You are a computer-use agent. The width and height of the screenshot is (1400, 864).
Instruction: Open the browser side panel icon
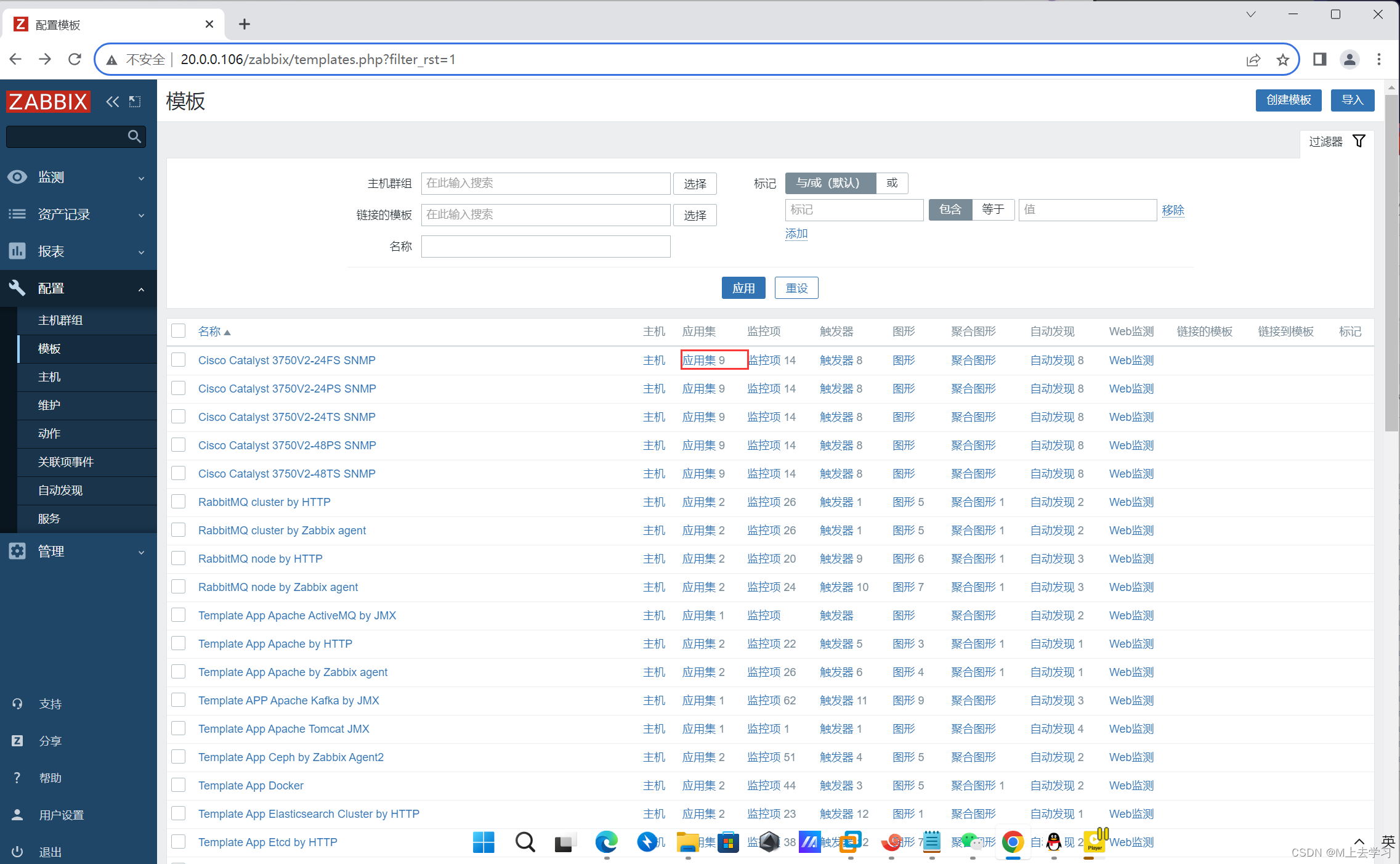(x=1319, y=59)
